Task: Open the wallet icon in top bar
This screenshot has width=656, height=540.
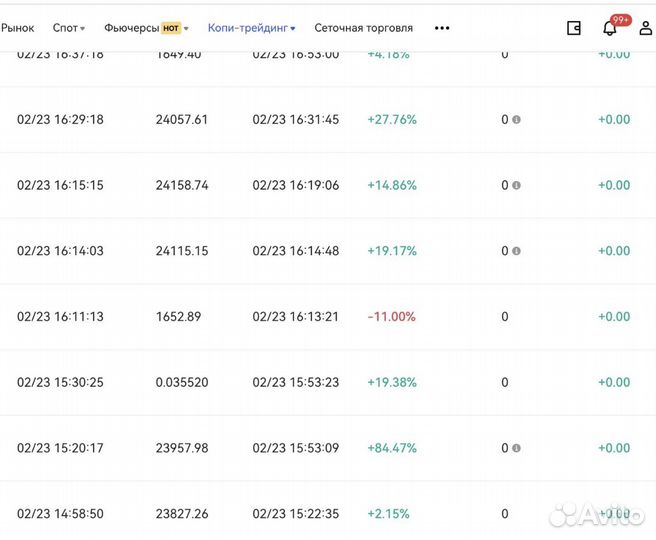Action: pos(574,28)
